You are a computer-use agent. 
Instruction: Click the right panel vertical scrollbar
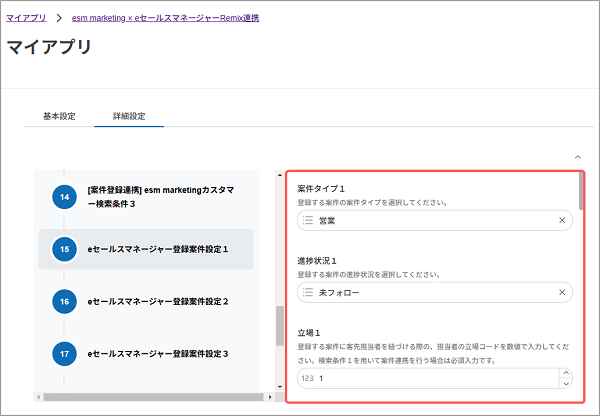[x=582, y=190]
